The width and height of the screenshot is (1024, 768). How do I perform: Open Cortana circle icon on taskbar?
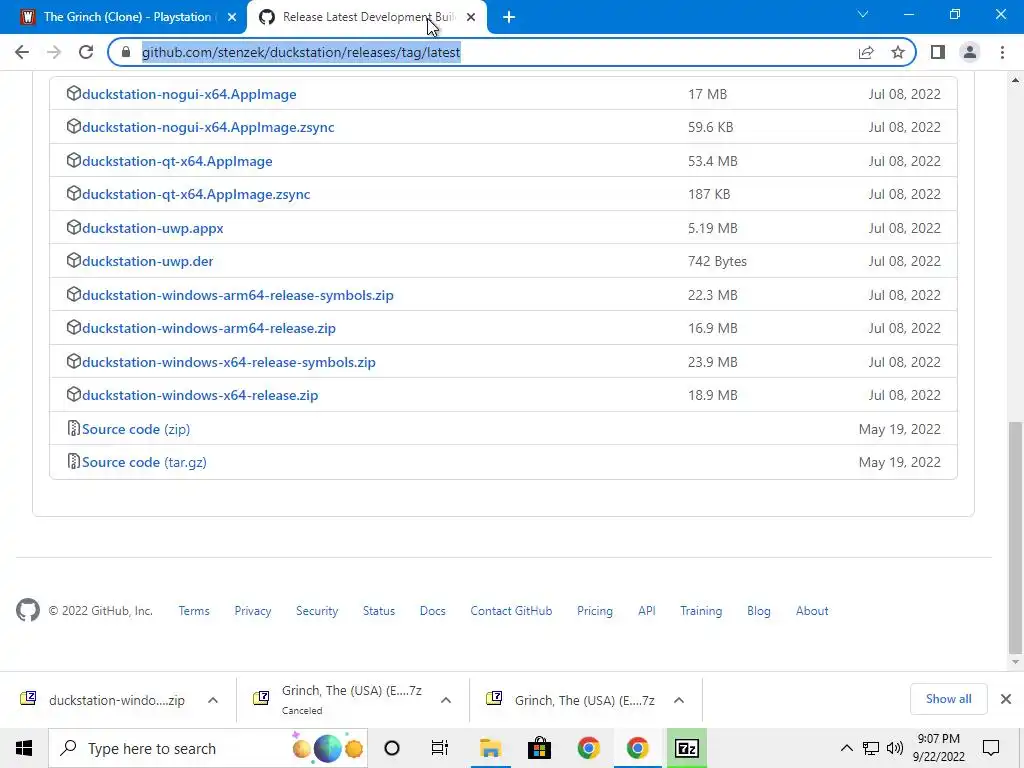point(392,748)
